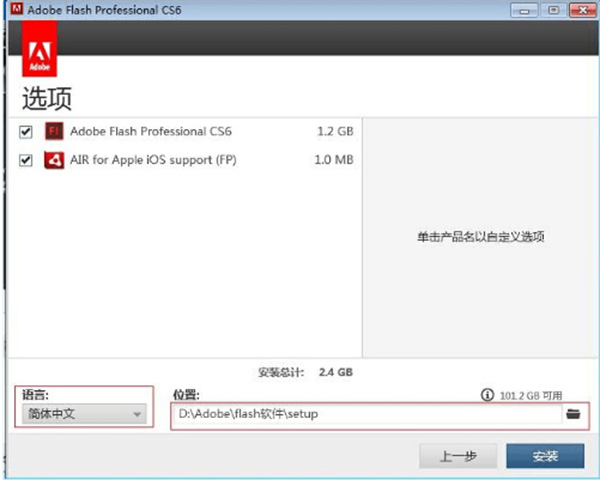Click the 安装 install button
600x480 pixels.
[x=545, y=456]
